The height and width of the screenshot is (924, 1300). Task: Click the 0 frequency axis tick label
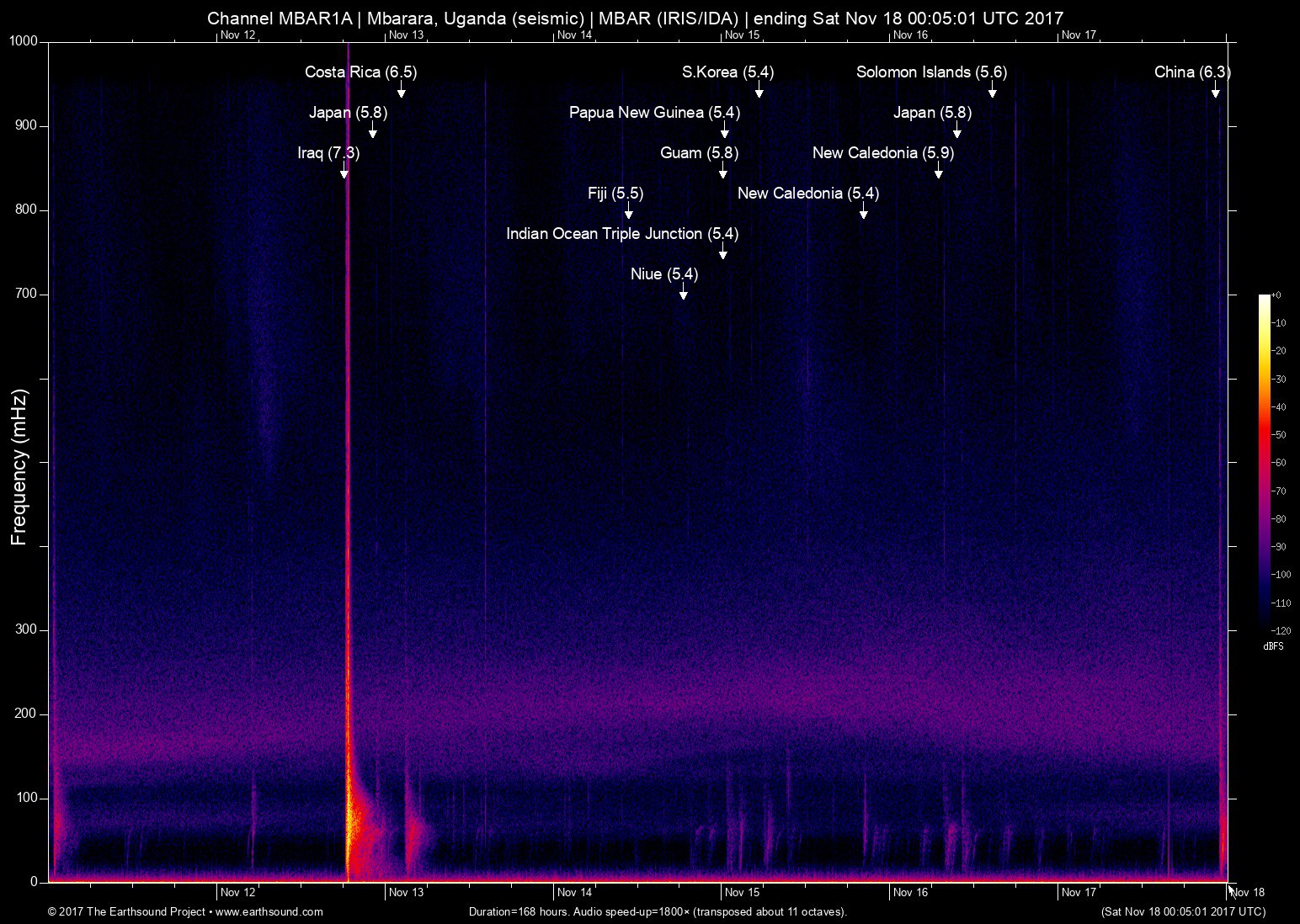pos(35,882)
